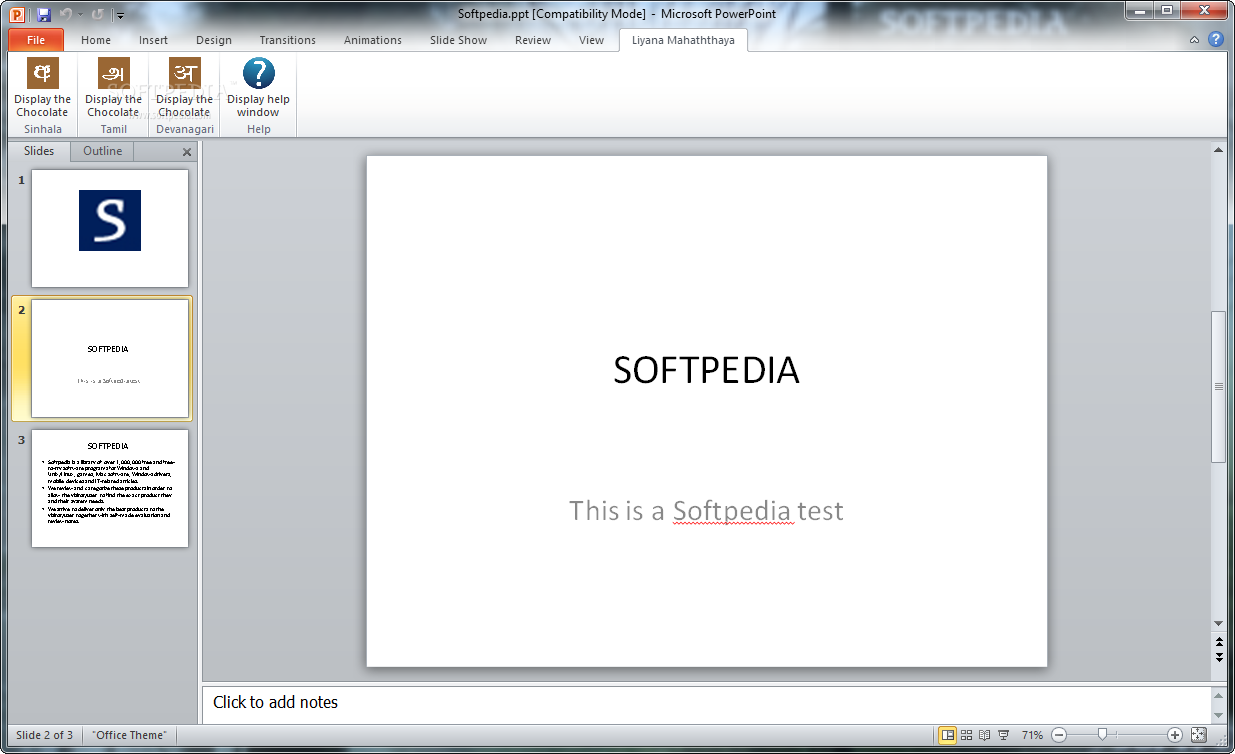Click the Undo arrow icon
Image resolution: width=1235 pixels, height=754 pixels.
[66, 14]
